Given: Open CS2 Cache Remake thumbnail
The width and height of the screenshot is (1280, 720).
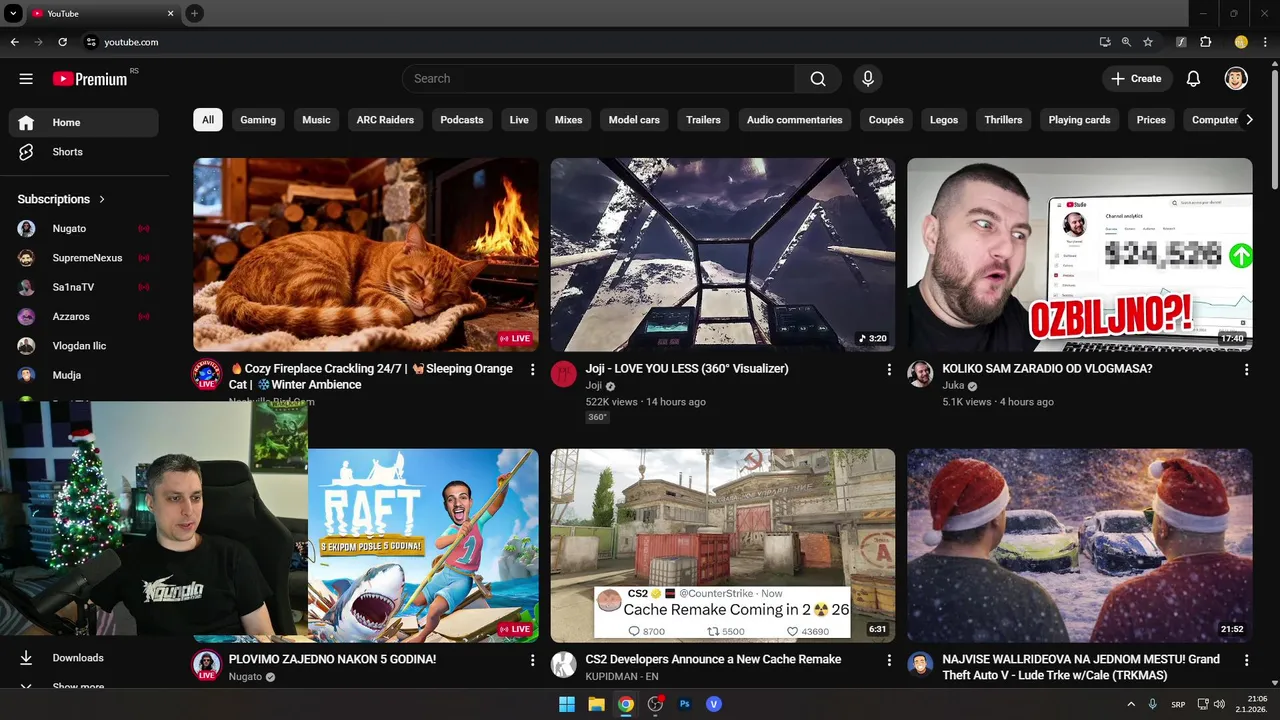Looking at the screenshot, I should pos(723,545).
